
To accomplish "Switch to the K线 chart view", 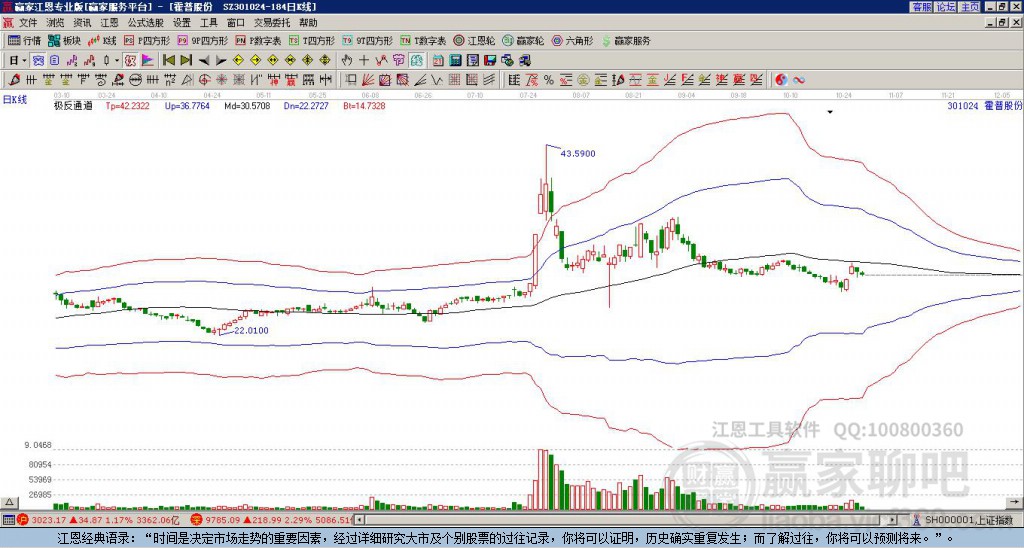I will (x=102, y=40).
